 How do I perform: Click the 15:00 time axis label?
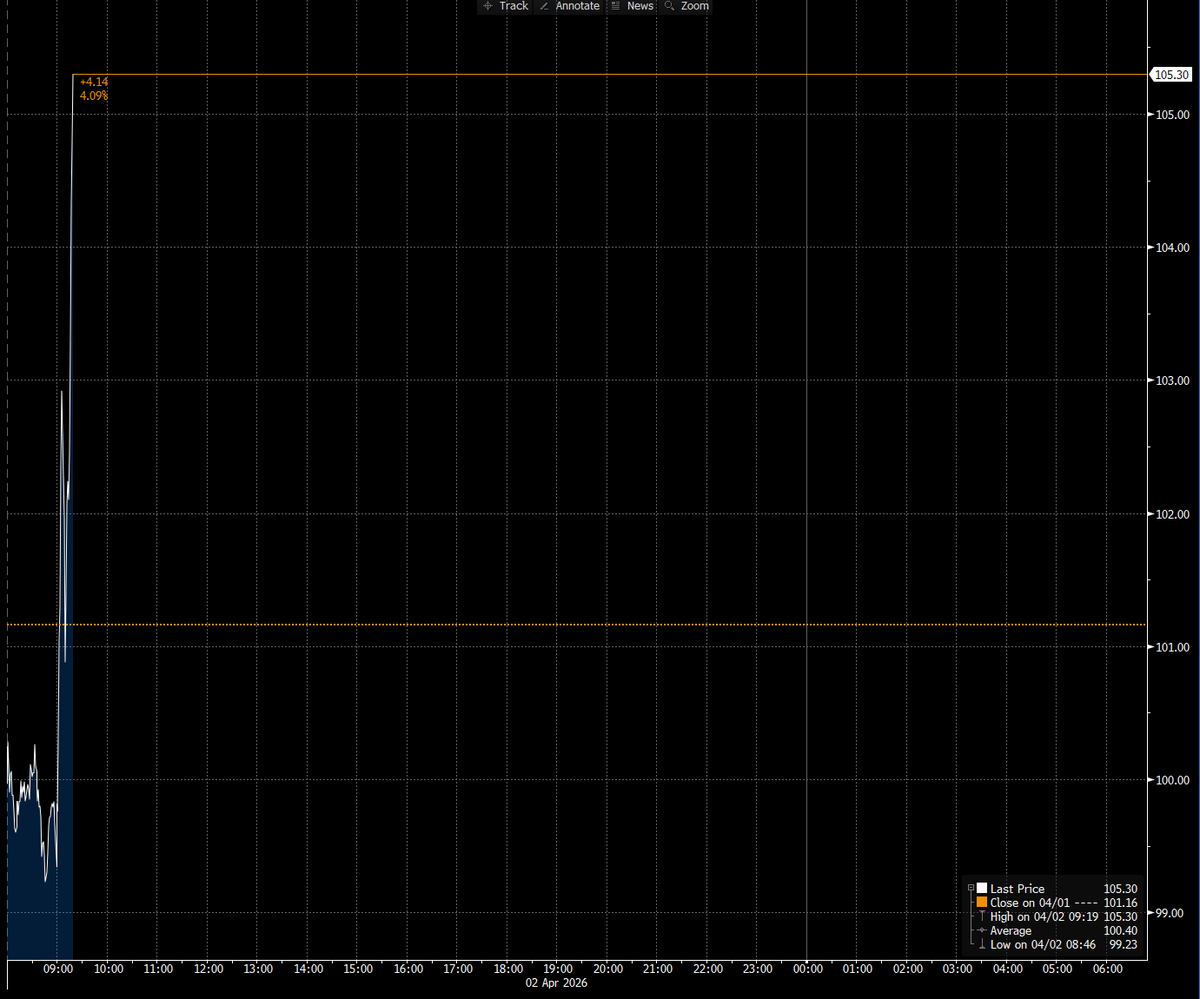[358, 968]
